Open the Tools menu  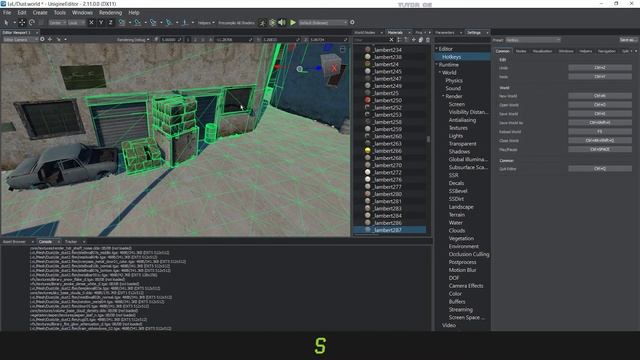60,13
